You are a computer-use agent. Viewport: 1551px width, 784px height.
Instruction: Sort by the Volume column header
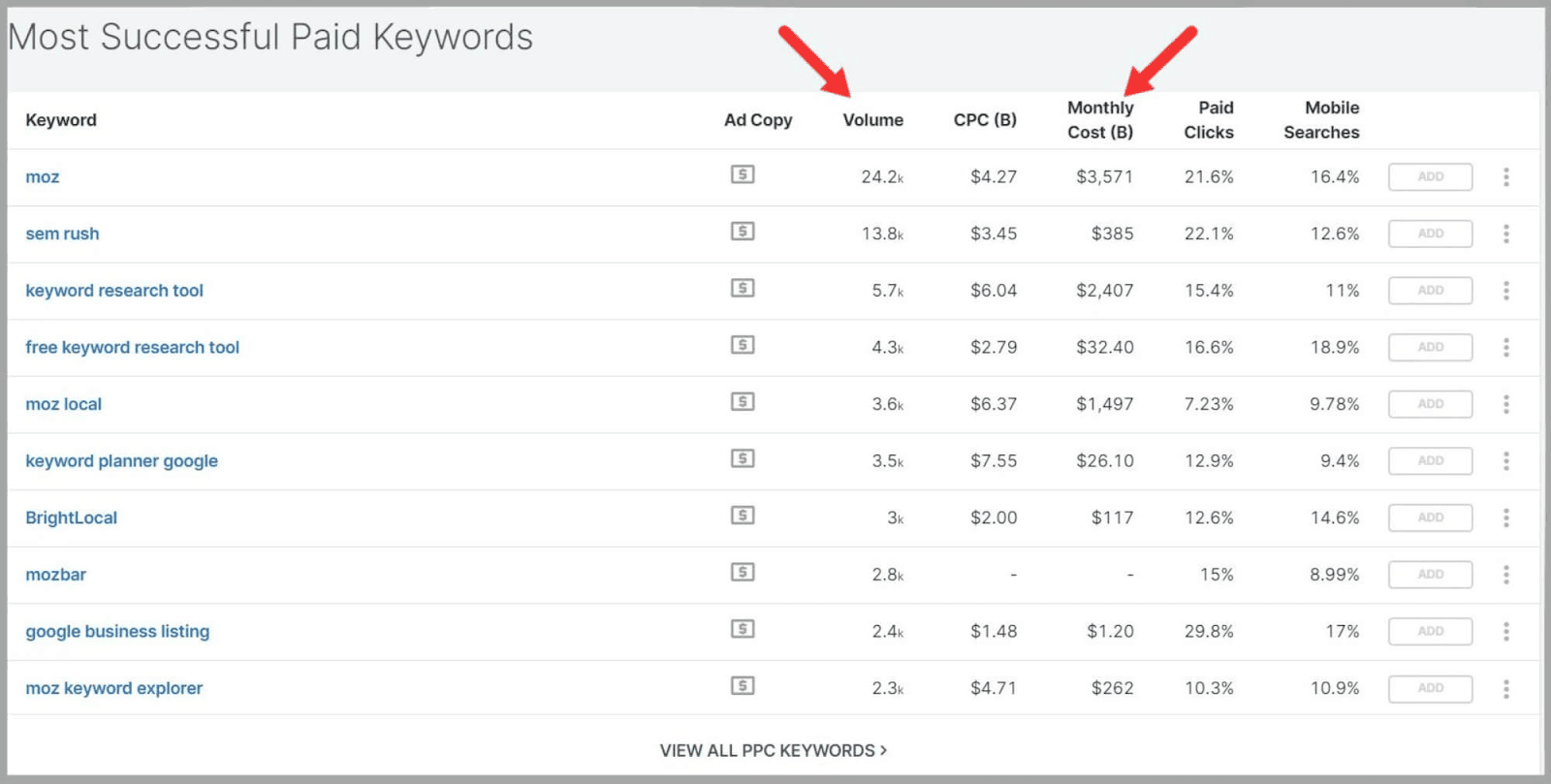pos(872,120)
